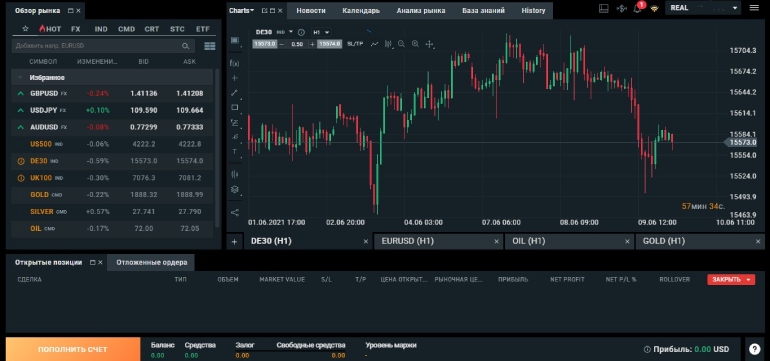Open the hamburger main menu
The width and height of the screenshot is (770, 361).
754,8
